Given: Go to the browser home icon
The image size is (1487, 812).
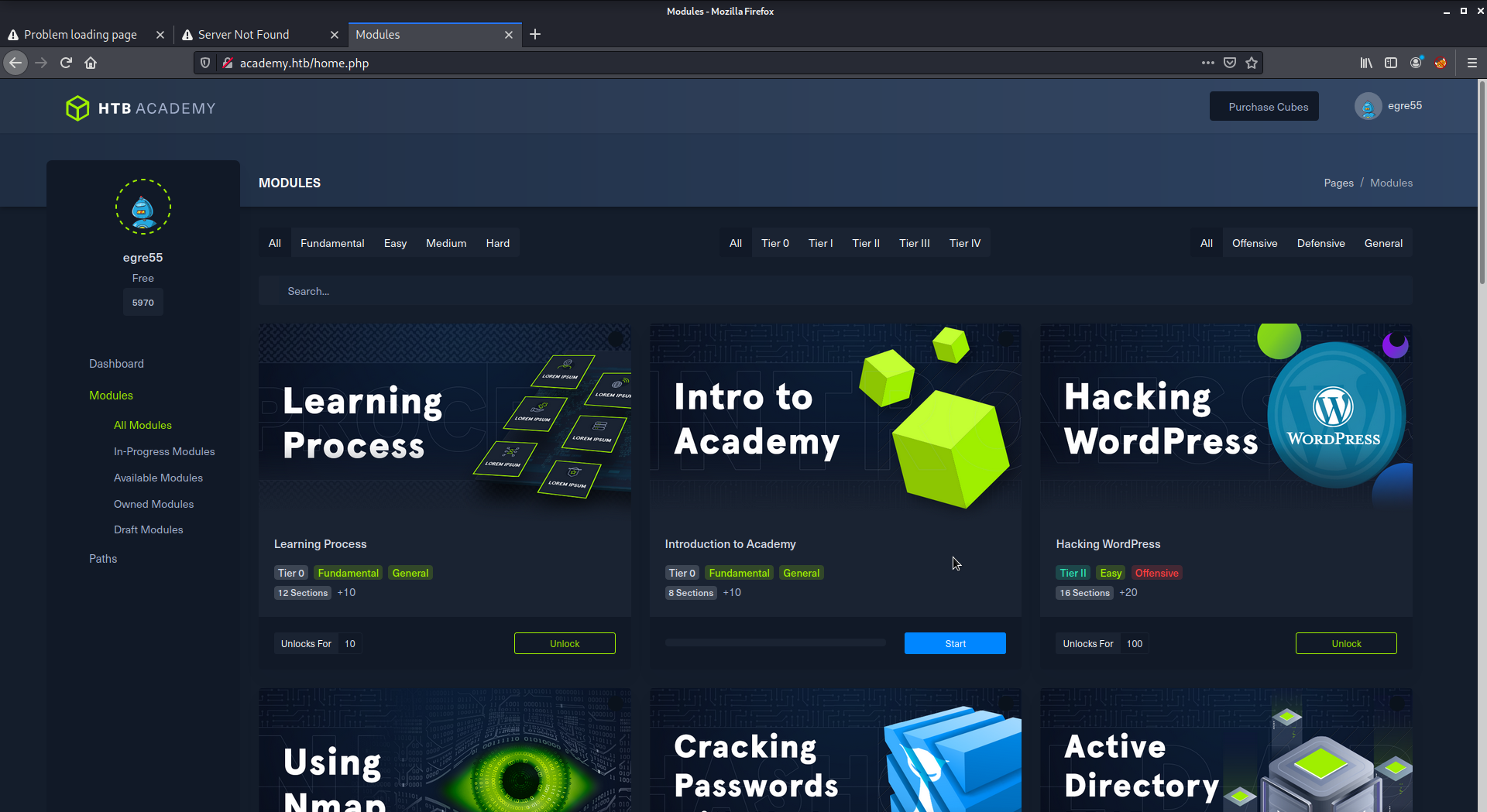Looking at the screenshot, I should coord(91,63).
